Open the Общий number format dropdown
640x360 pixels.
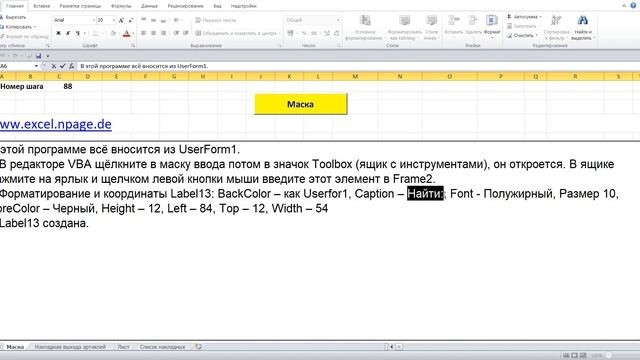[x=338, y=20]
